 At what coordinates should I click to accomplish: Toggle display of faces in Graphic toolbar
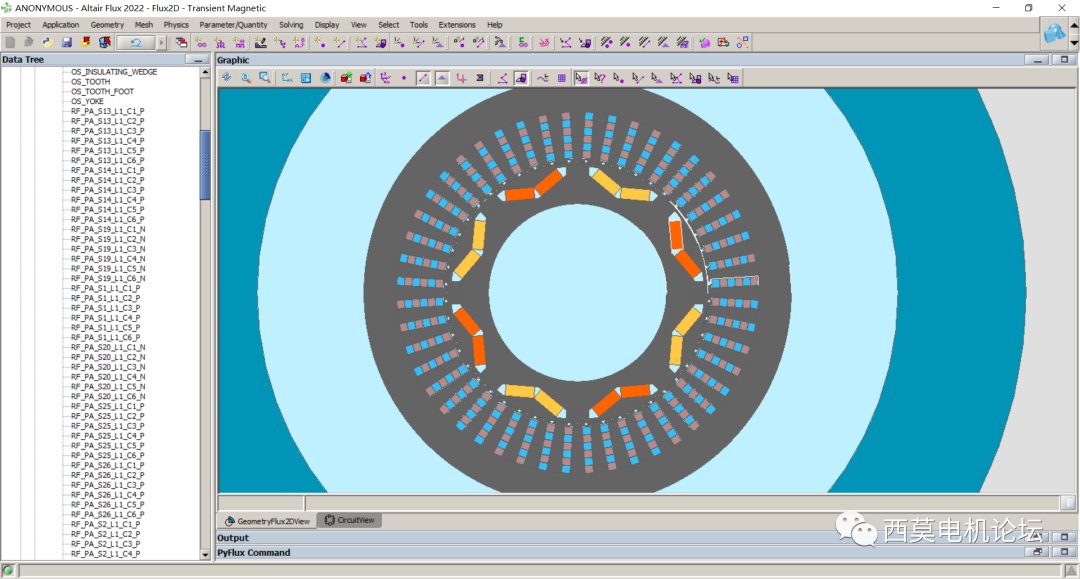[442, 77]
